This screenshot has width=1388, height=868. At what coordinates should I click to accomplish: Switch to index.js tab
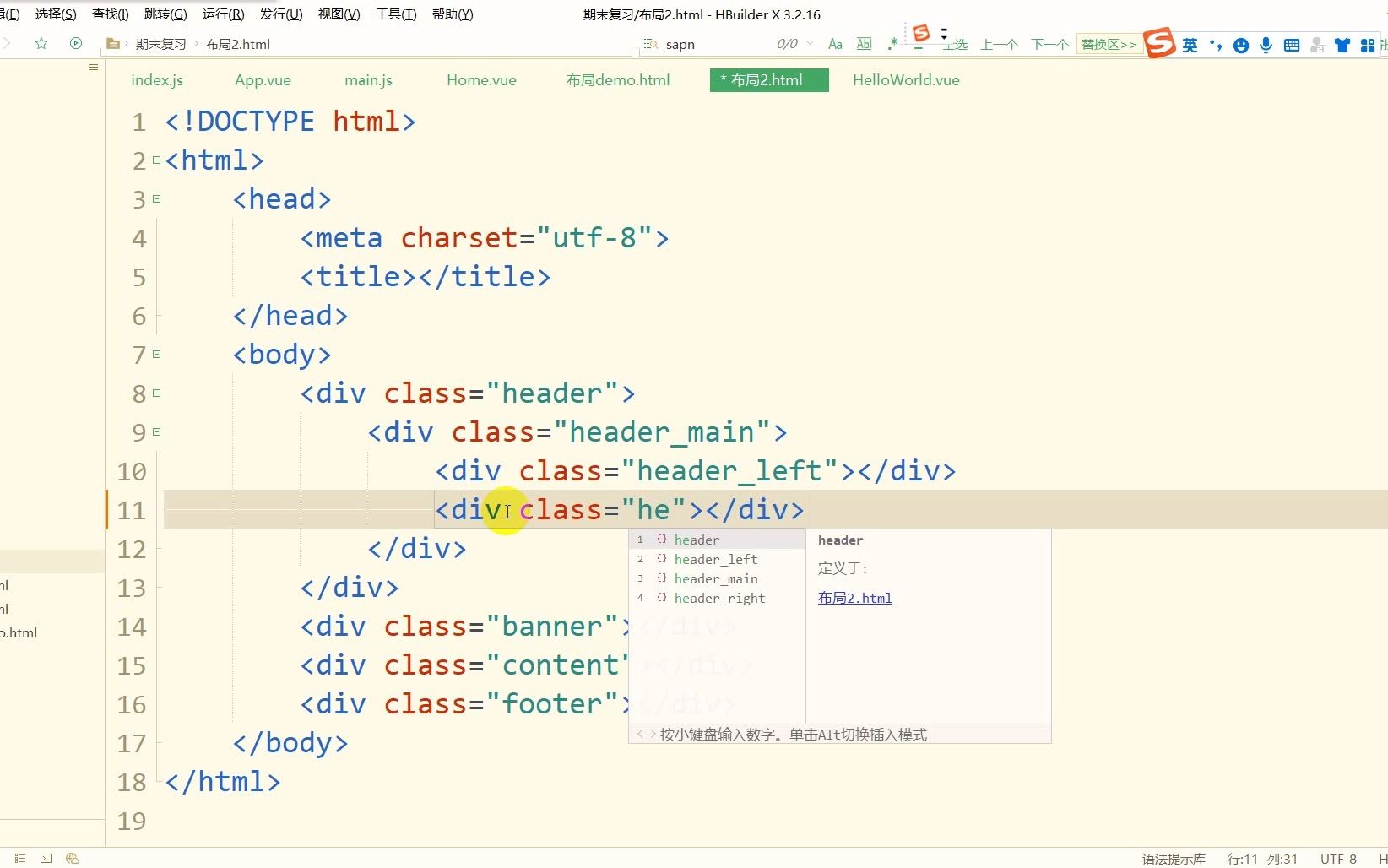[157, 80]
